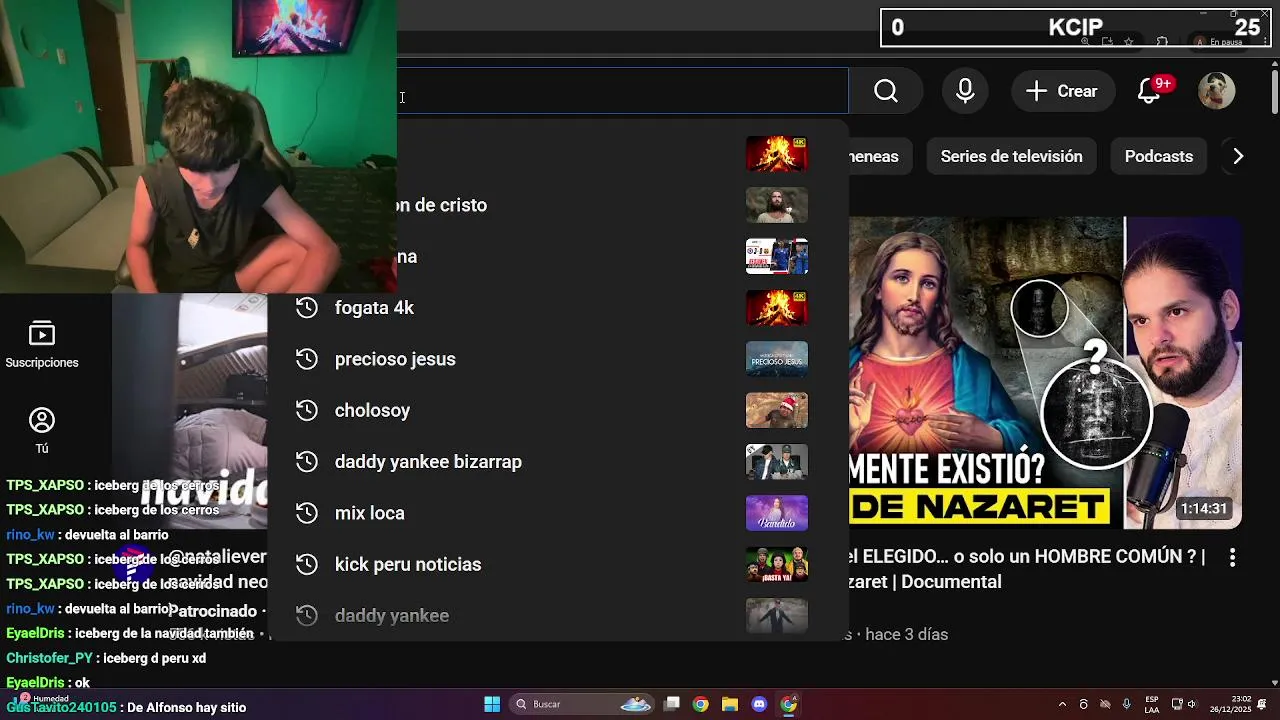Screen dimensions: 1280x720
Task: Click the YouTube search magnifier button
Action: pos(886,91)
